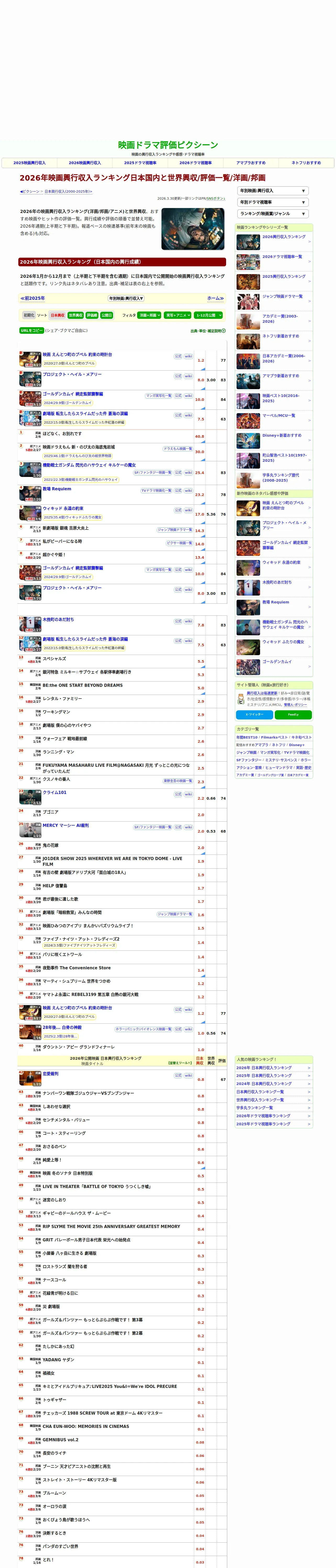This screenshot has width=336, height=1568.
Task: Click the 公式 link in the 恋愛裁判 row
Action: coord(178,1076)
